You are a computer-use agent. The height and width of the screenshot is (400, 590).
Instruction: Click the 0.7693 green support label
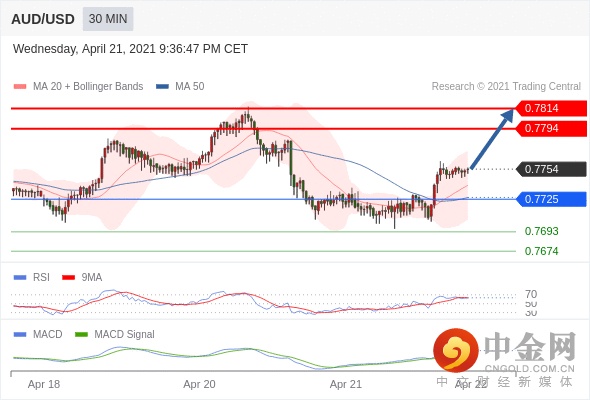541,231
